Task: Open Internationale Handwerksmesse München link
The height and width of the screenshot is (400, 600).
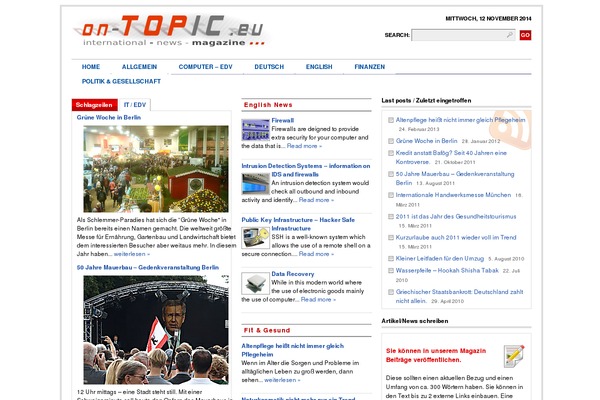Action: point(453,195)
